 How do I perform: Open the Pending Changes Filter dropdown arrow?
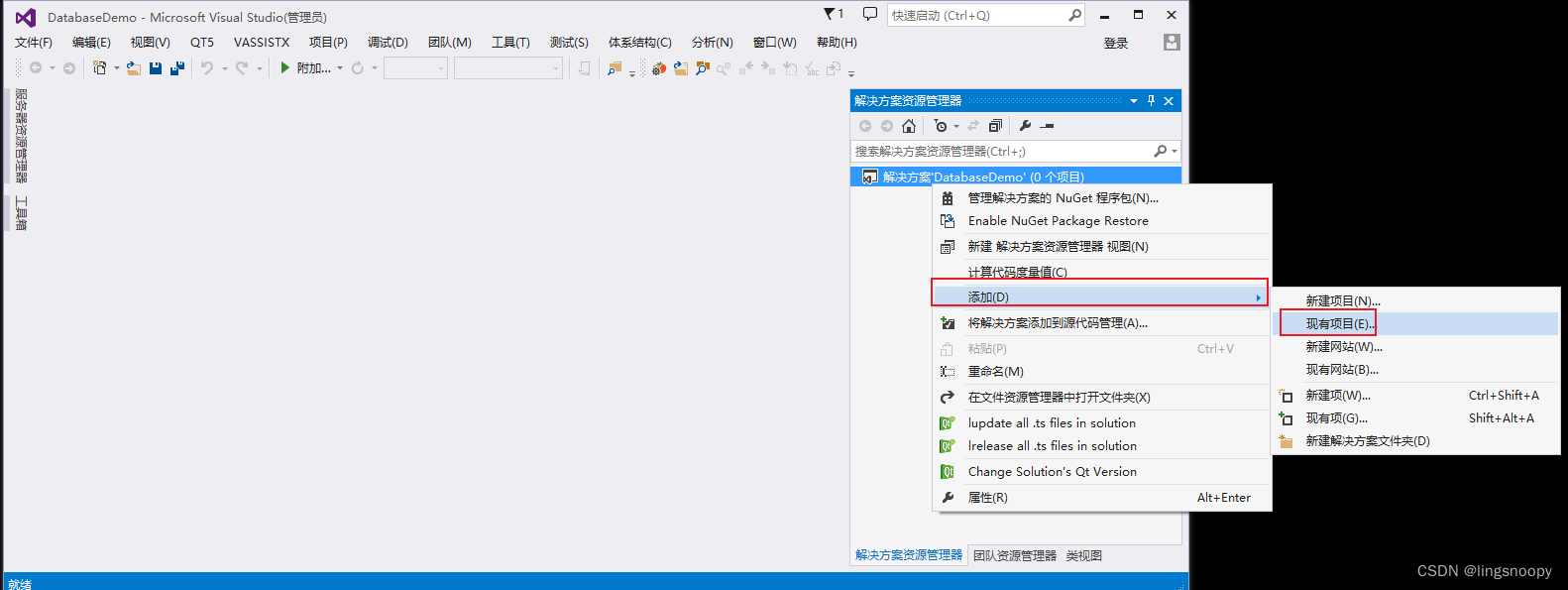click(956, 126)
